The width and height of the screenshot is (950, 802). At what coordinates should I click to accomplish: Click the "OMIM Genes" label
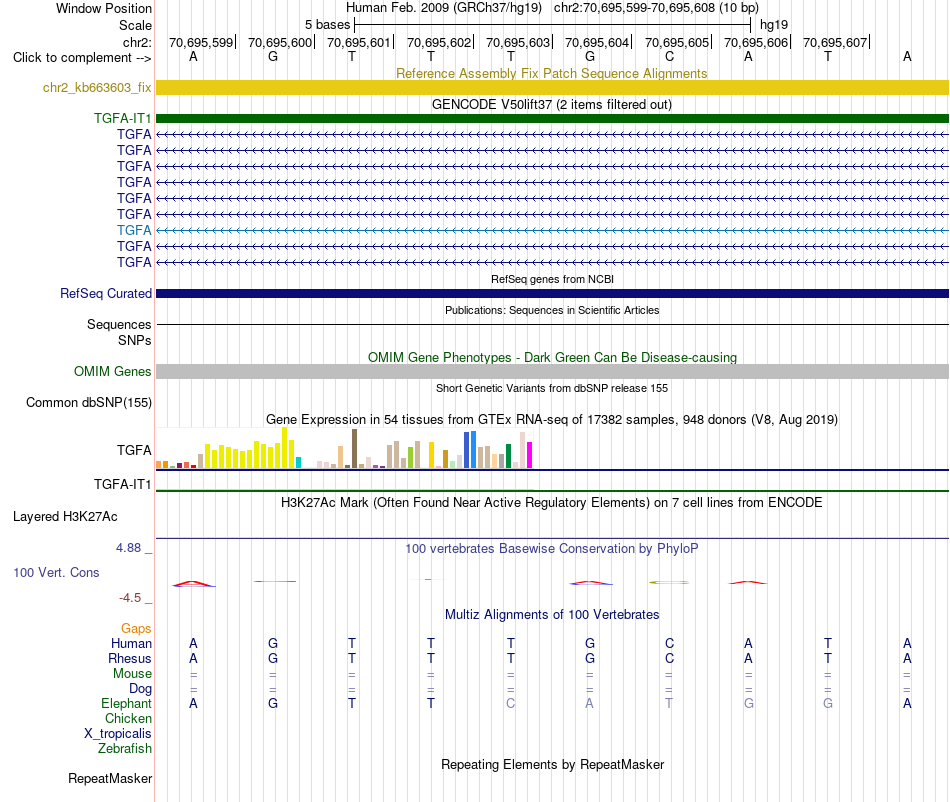point(112,371)
